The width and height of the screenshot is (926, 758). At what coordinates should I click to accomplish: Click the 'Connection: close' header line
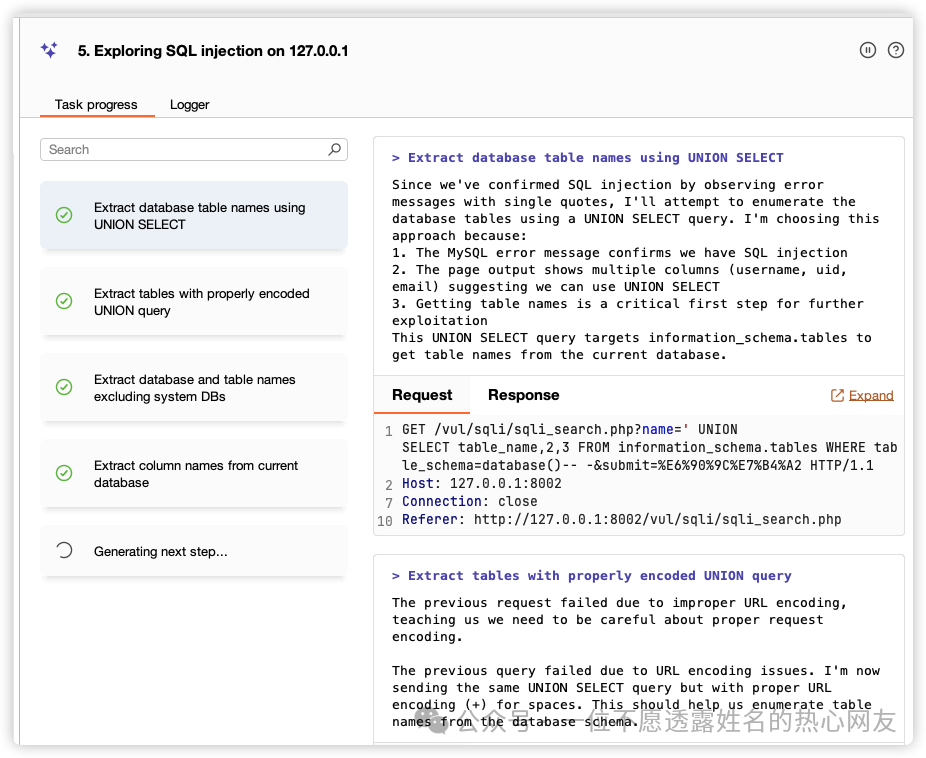point(469,501)
